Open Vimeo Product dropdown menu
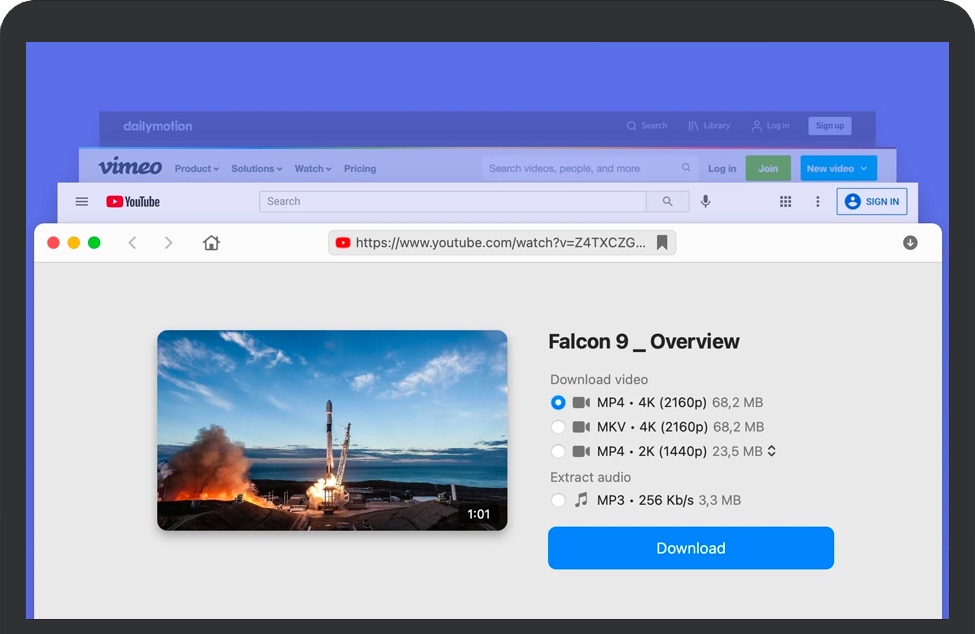This screenshot has height=634, width=975. click(196, 169)
